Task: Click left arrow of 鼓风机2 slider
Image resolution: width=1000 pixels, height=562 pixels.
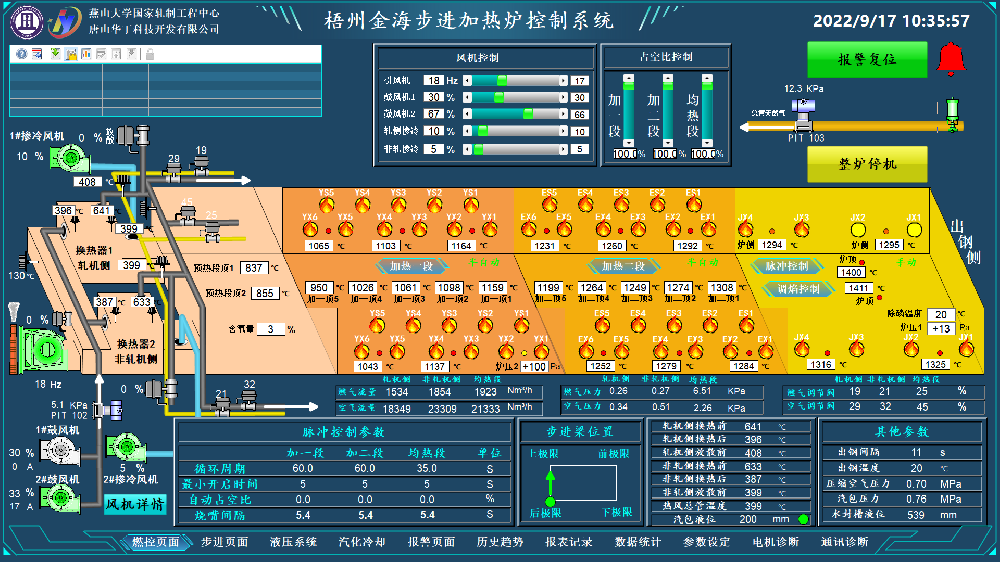Action: (465, 114)
